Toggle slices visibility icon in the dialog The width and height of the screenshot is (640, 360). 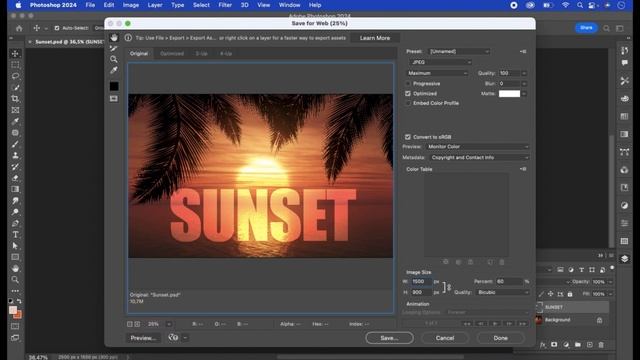click(114, 99)
